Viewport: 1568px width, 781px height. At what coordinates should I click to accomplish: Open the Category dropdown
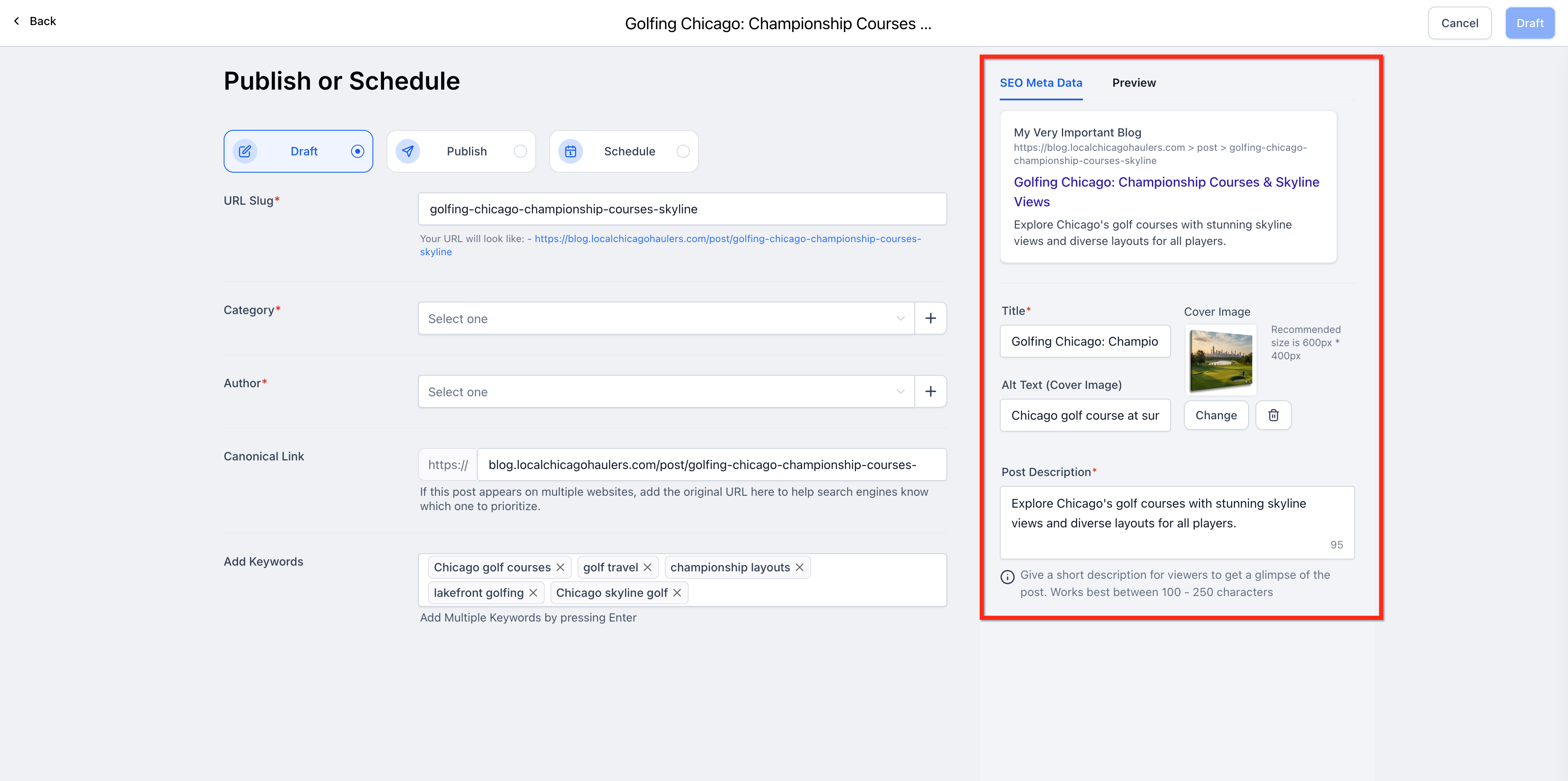pyautogui.click(x=665, y=319)
